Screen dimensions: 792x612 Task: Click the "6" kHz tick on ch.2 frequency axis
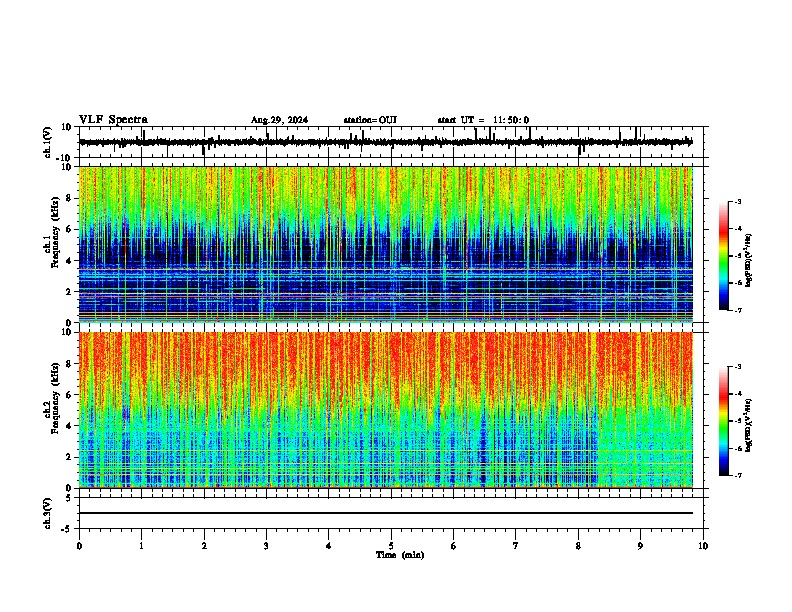point(69,394)
